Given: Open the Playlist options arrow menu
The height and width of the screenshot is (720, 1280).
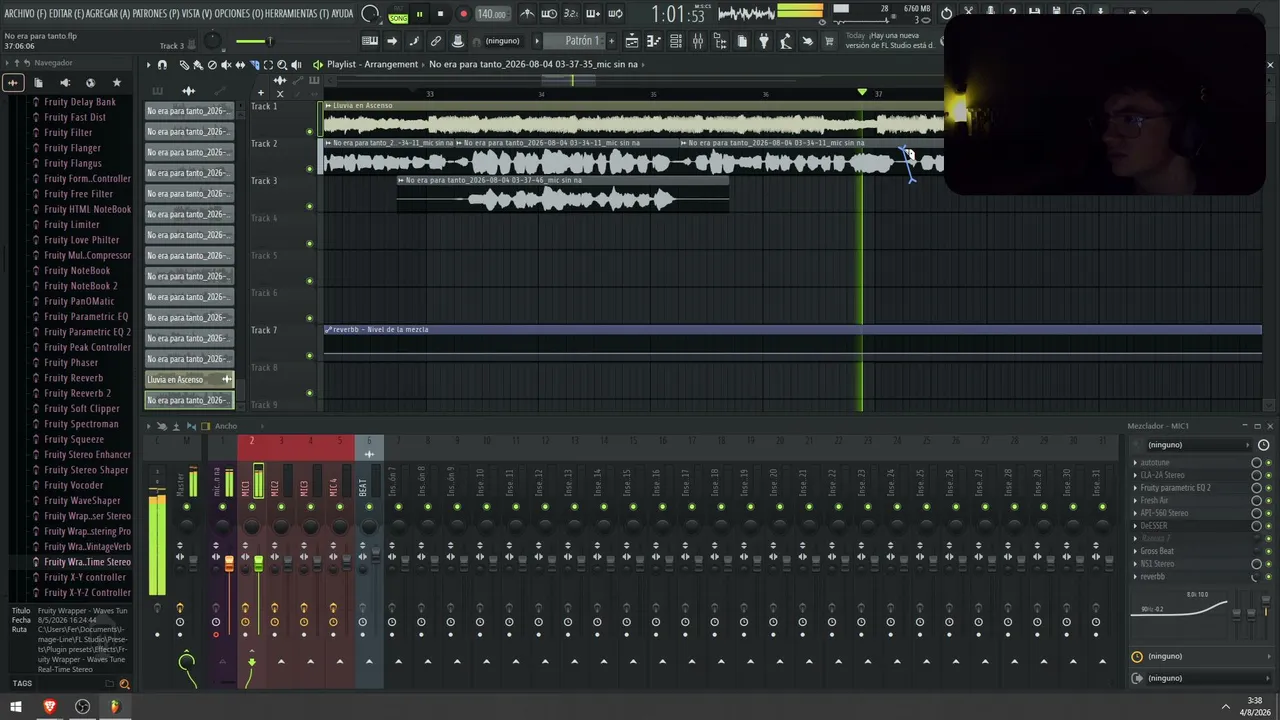Looking at the screenshot, I should click(x=148, y=65).
